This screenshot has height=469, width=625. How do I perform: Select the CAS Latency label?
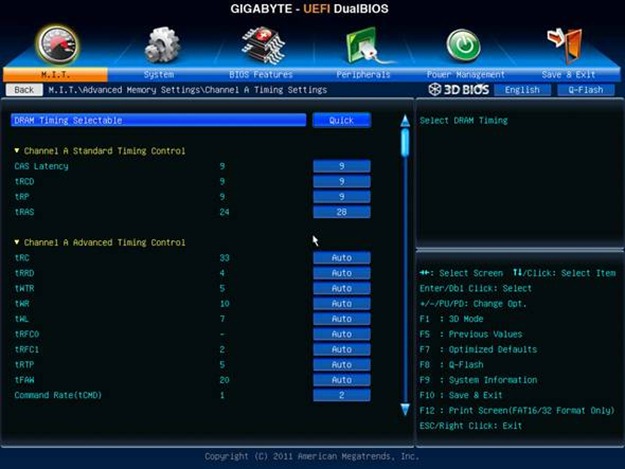(x=41, y=166)
